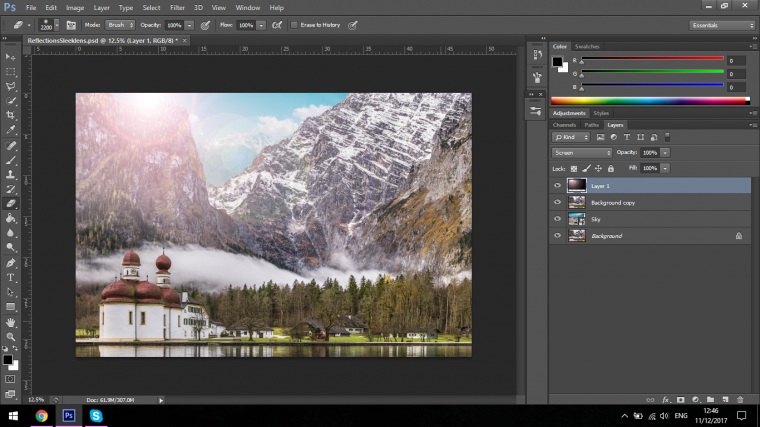760x427 pixels.
Task: Click the red R slider
Action: click(x=652, y=59)
